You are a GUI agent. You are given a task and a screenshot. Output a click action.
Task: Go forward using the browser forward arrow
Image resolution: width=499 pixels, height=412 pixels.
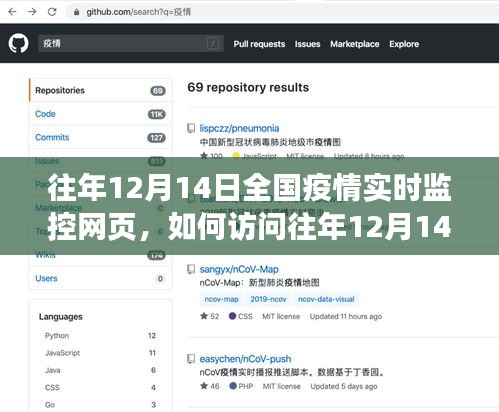(32, 12)
